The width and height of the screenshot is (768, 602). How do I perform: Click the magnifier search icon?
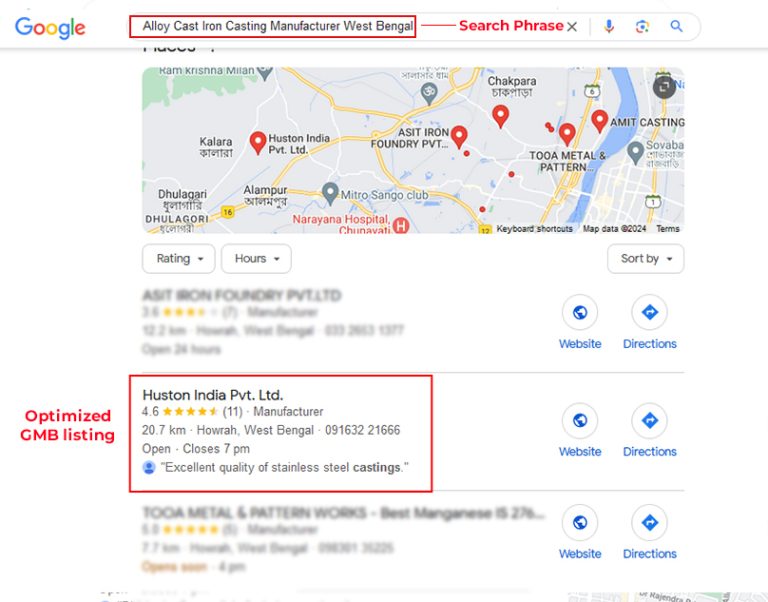[676, 26]
